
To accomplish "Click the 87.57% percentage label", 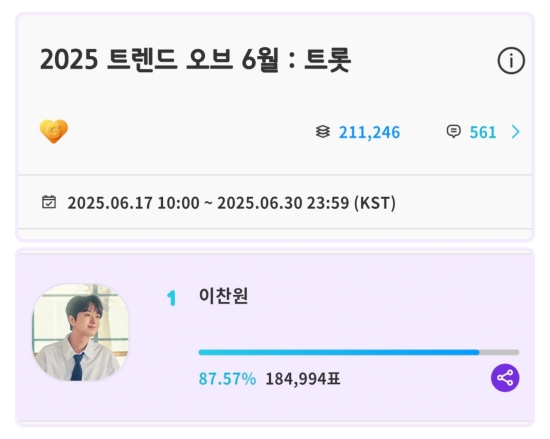I will 227,379.
